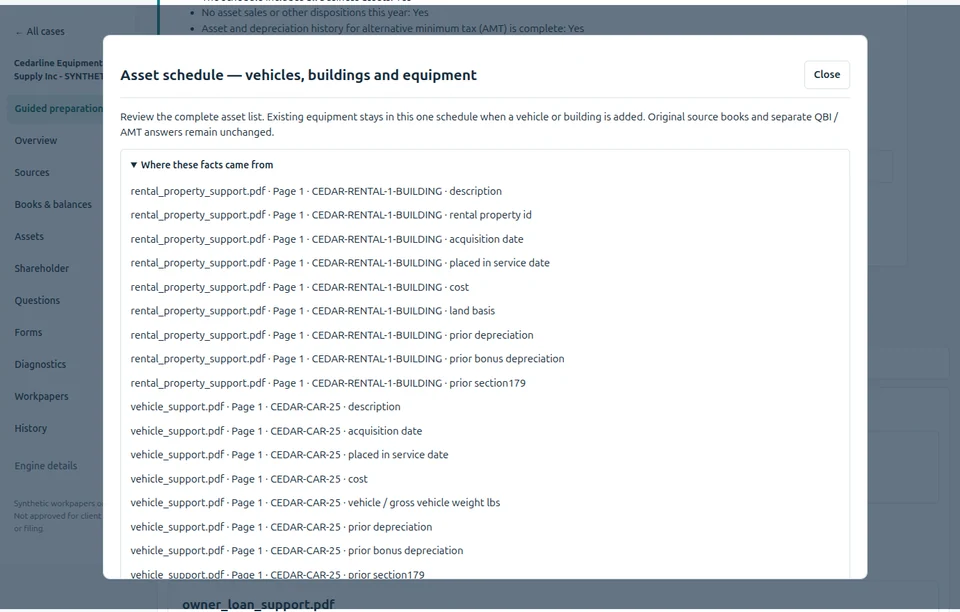This screenshot has height=612, width=960.
Task: Click owner_loan_support.pdf heading behind dialog
Action: [258, 604]
